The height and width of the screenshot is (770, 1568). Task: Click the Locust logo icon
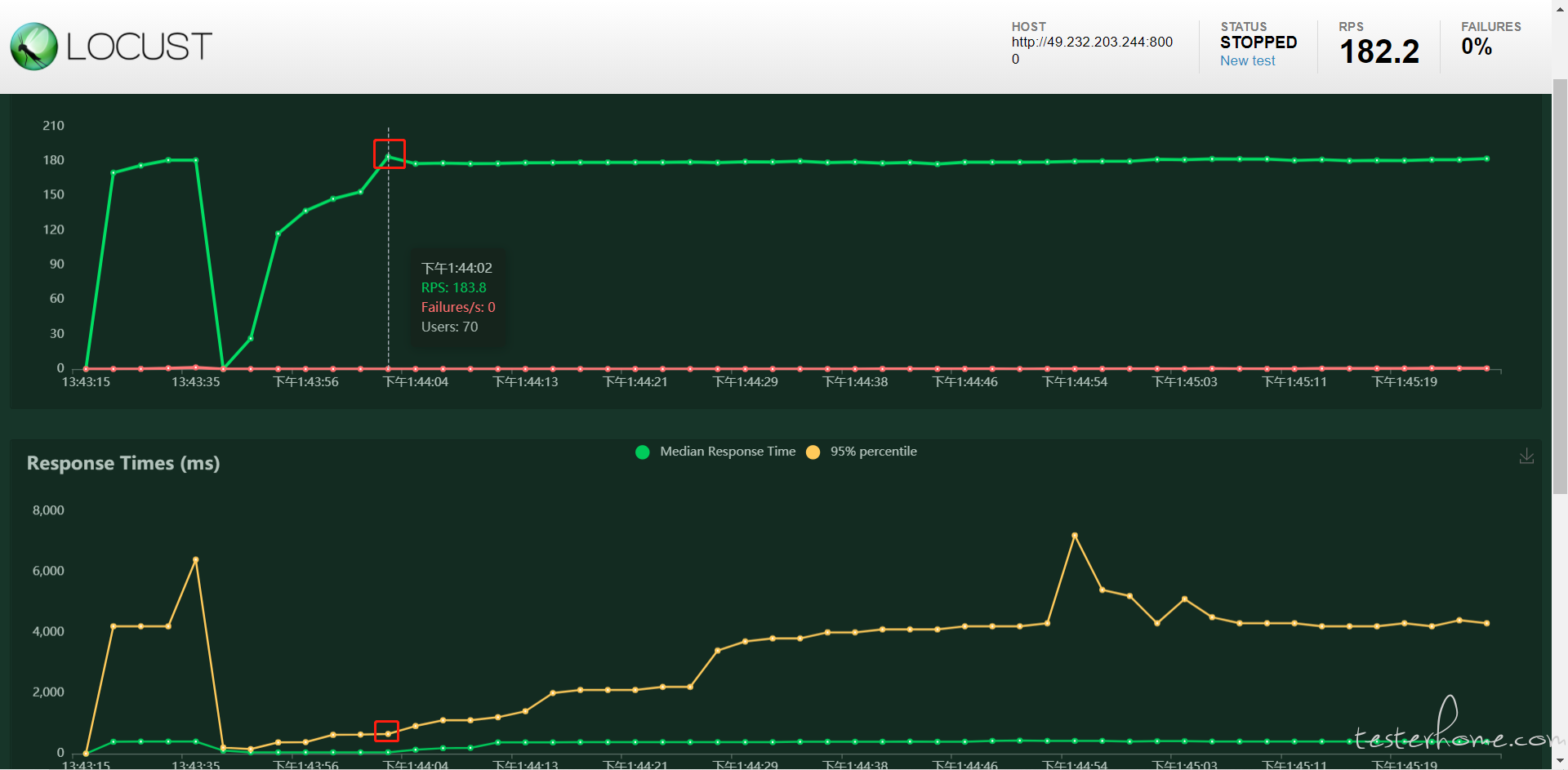(x=34, y=47)
